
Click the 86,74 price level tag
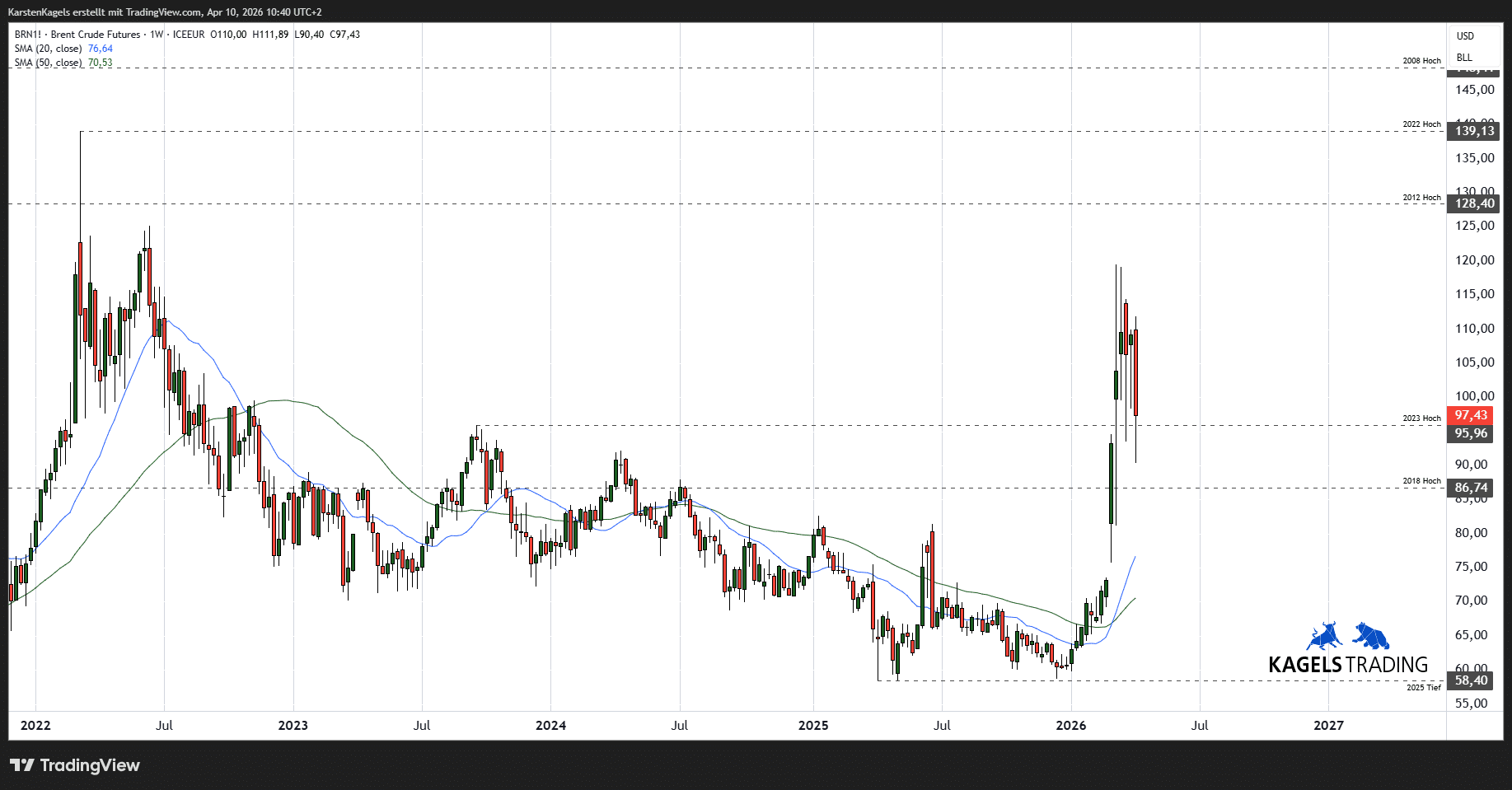pos(1471,488)
